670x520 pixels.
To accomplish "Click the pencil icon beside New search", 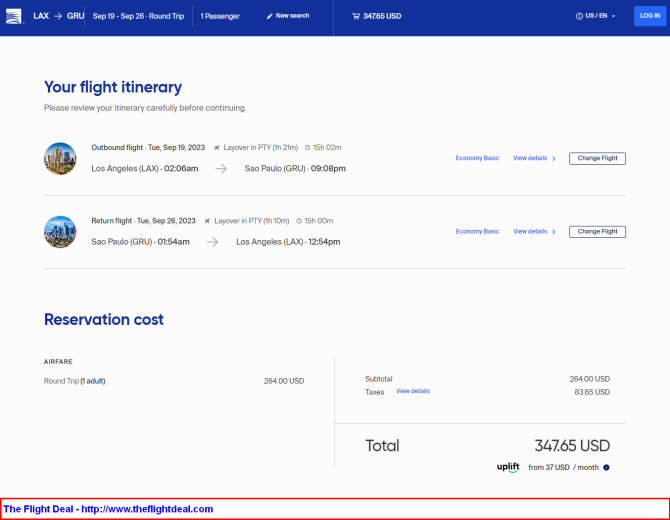I will (269, 16).
